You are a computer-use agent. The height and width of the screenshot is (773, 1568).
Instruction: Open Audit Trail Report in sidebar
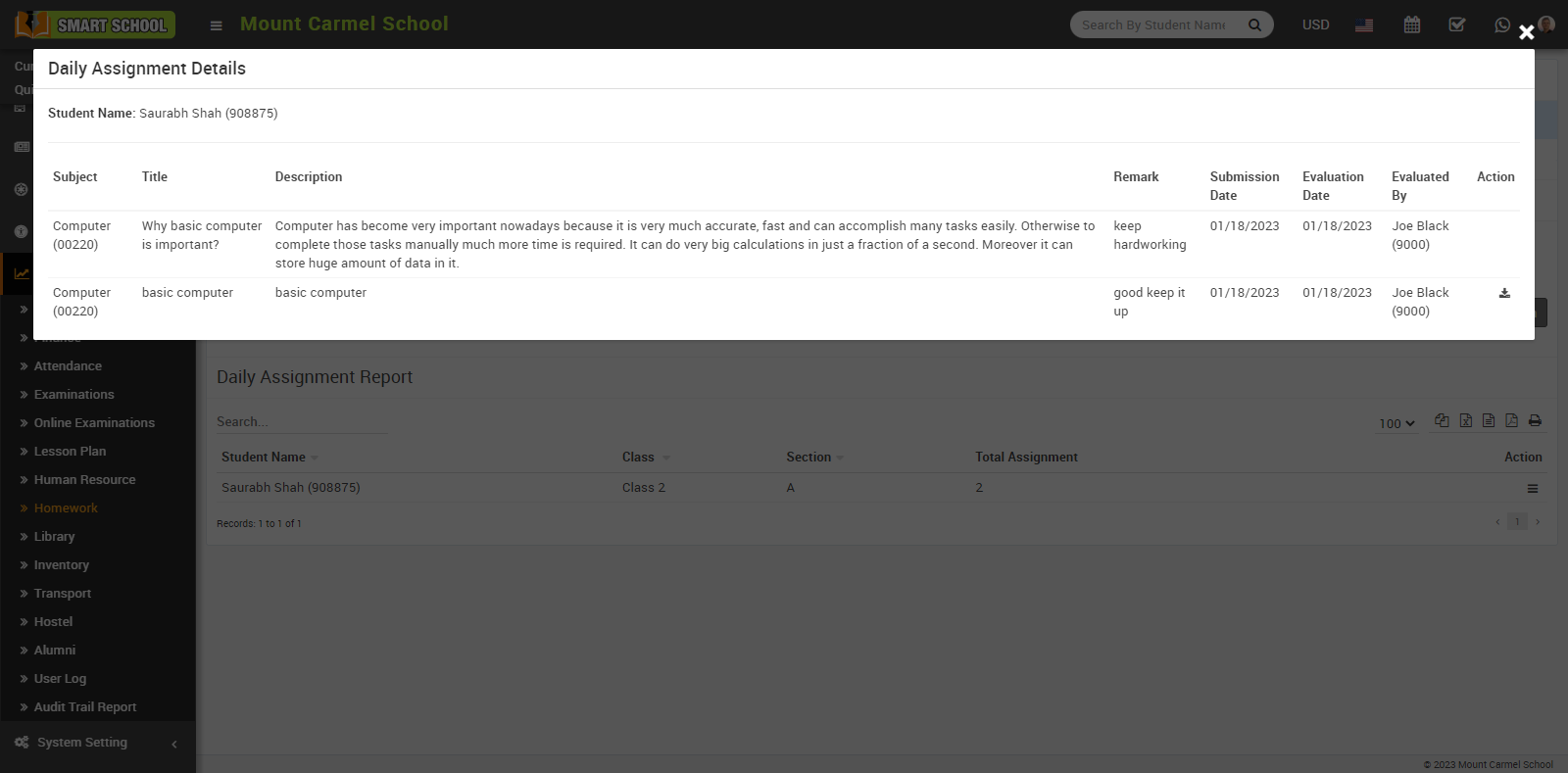point(85,707)
